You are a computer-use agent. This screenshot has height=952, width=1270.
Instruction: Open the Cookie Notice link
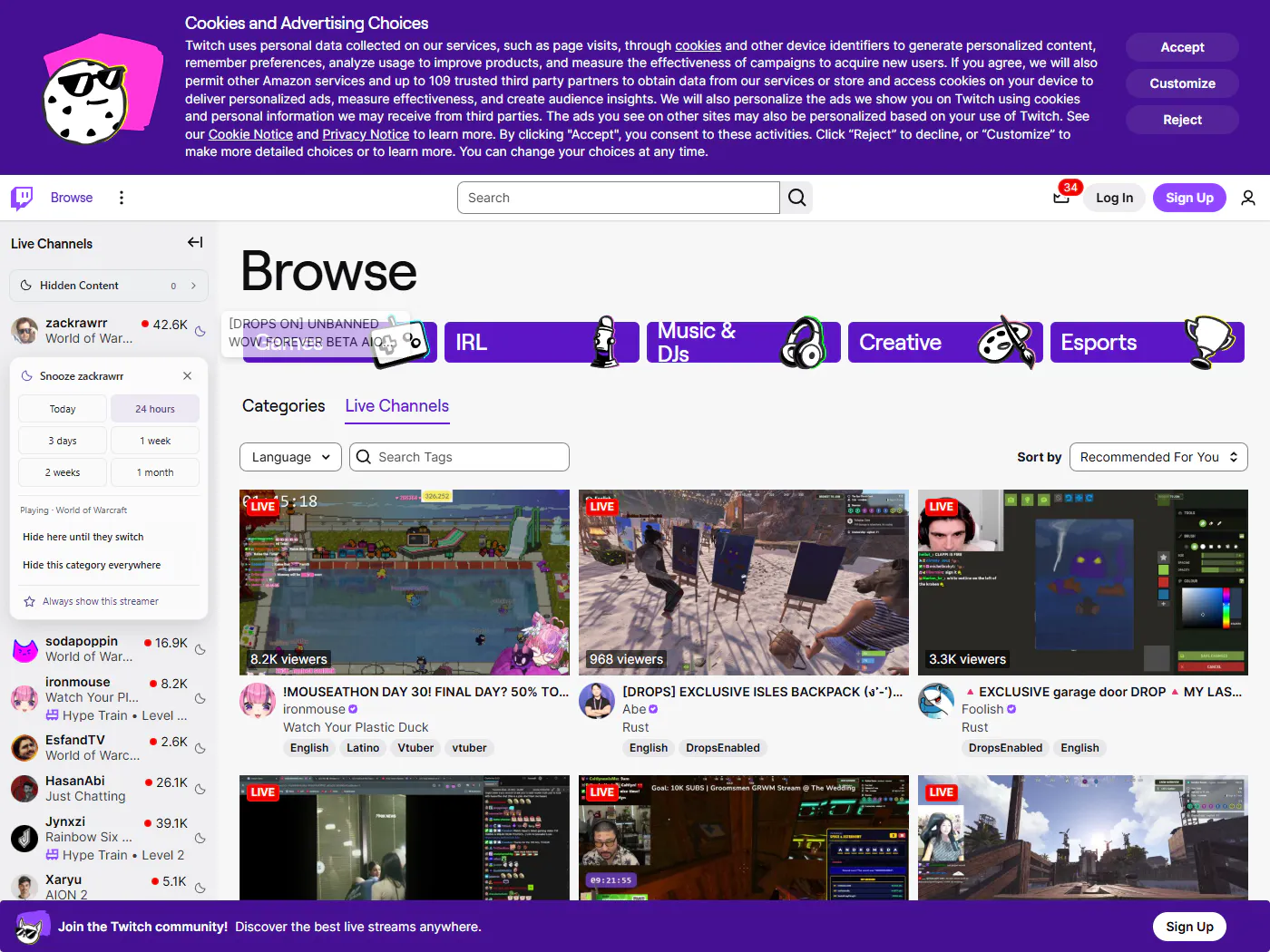[x=250, y=134]
